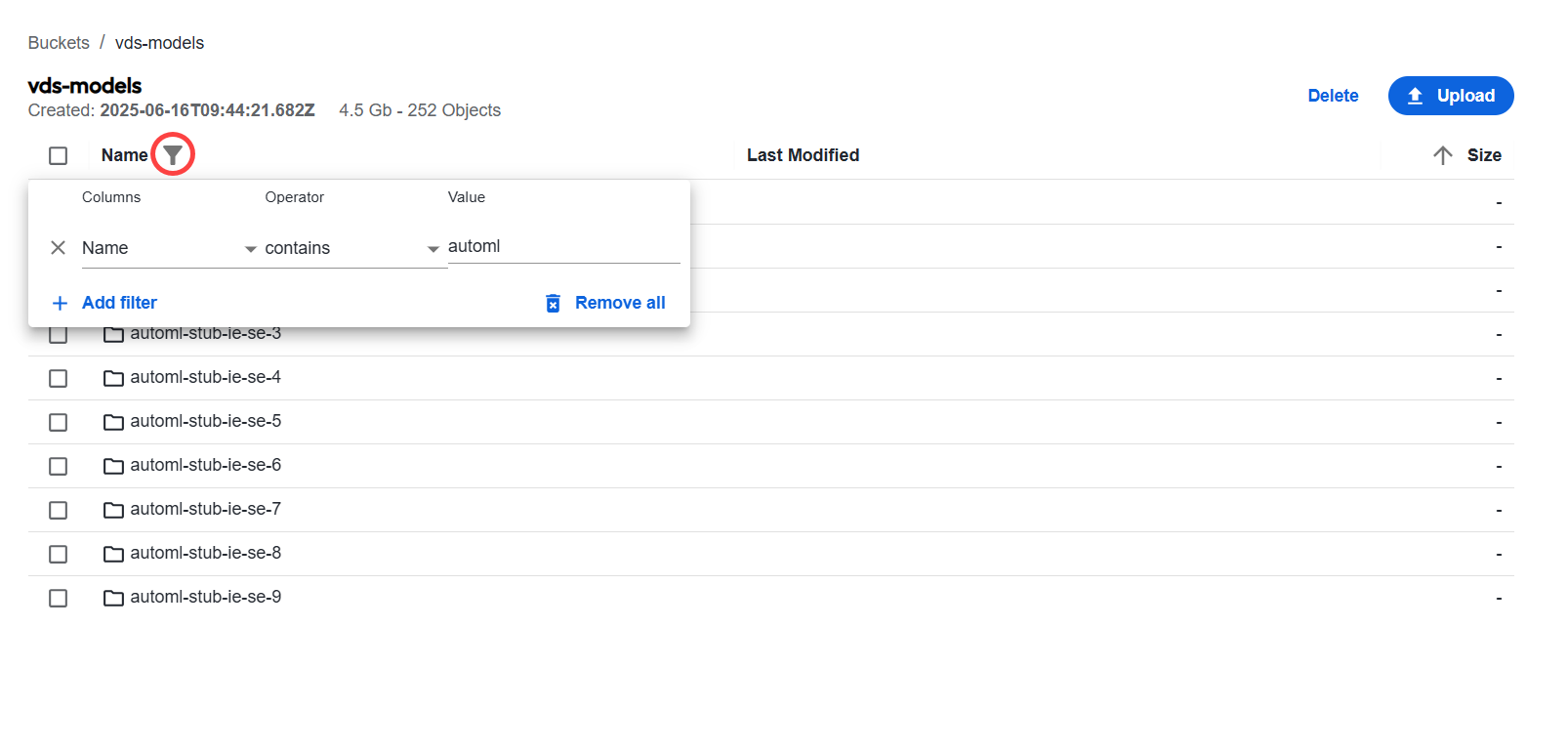Open the automl-stub-ie-se-3 folder
This screenshot has width=1568, height=753.
pyautogui.click(x=205, y=334)
